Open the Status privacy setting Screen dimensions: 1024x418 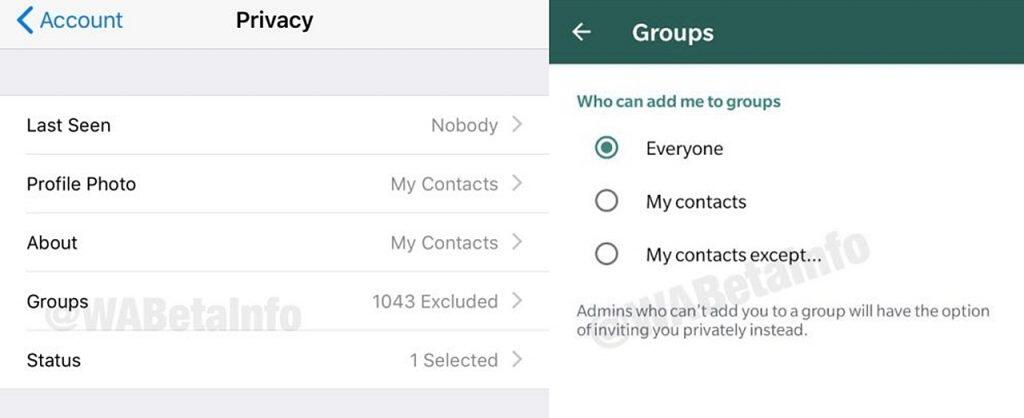click(54, 360)
